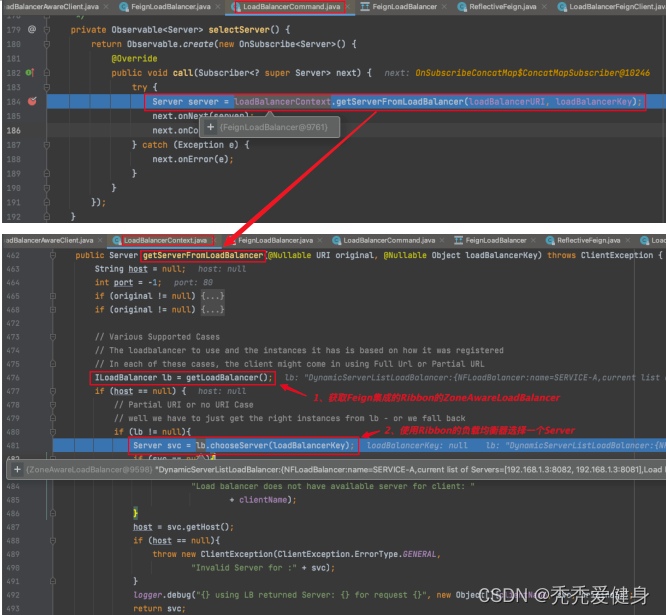This screenshot has width=666, height=615.
Task: Click line number 186 in the gutter
Action: point(13,130)
